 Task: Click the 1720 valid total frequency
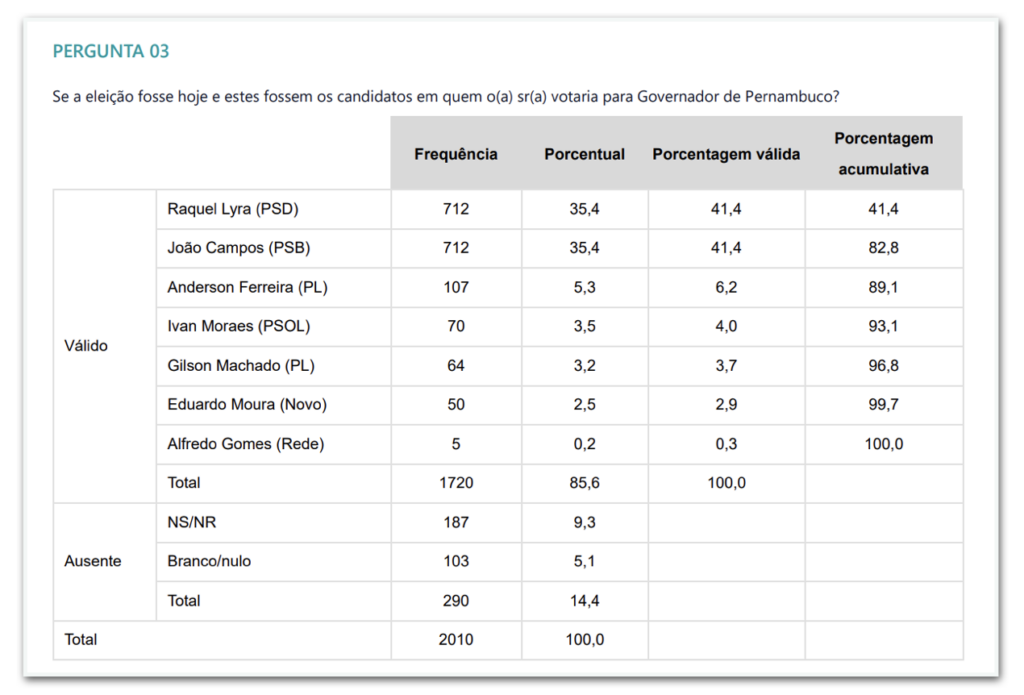click(x=455, y=482)
